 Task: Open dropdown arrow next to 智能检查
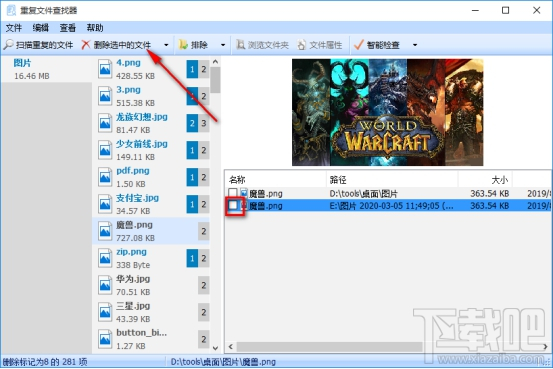(x=415, y=45)
